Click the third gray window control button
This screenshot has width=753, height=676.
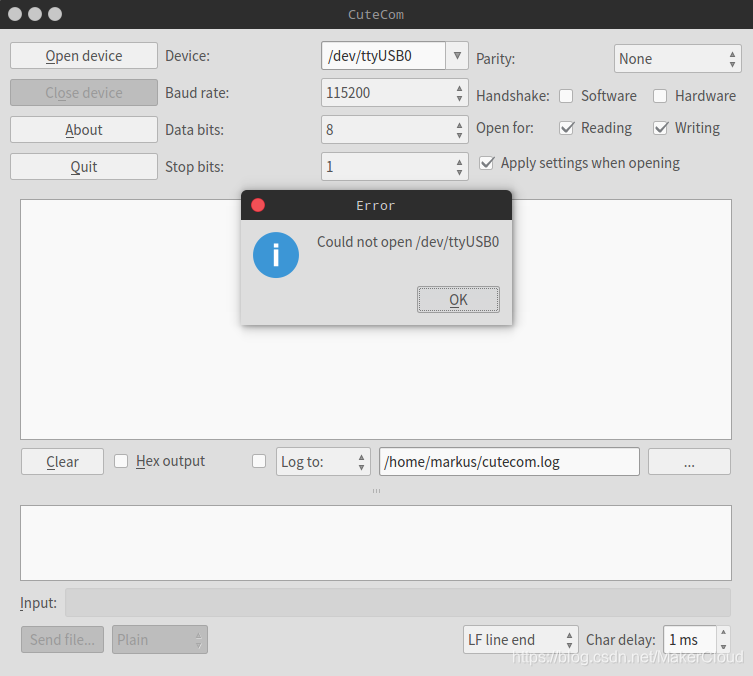(x=55, y=14)
